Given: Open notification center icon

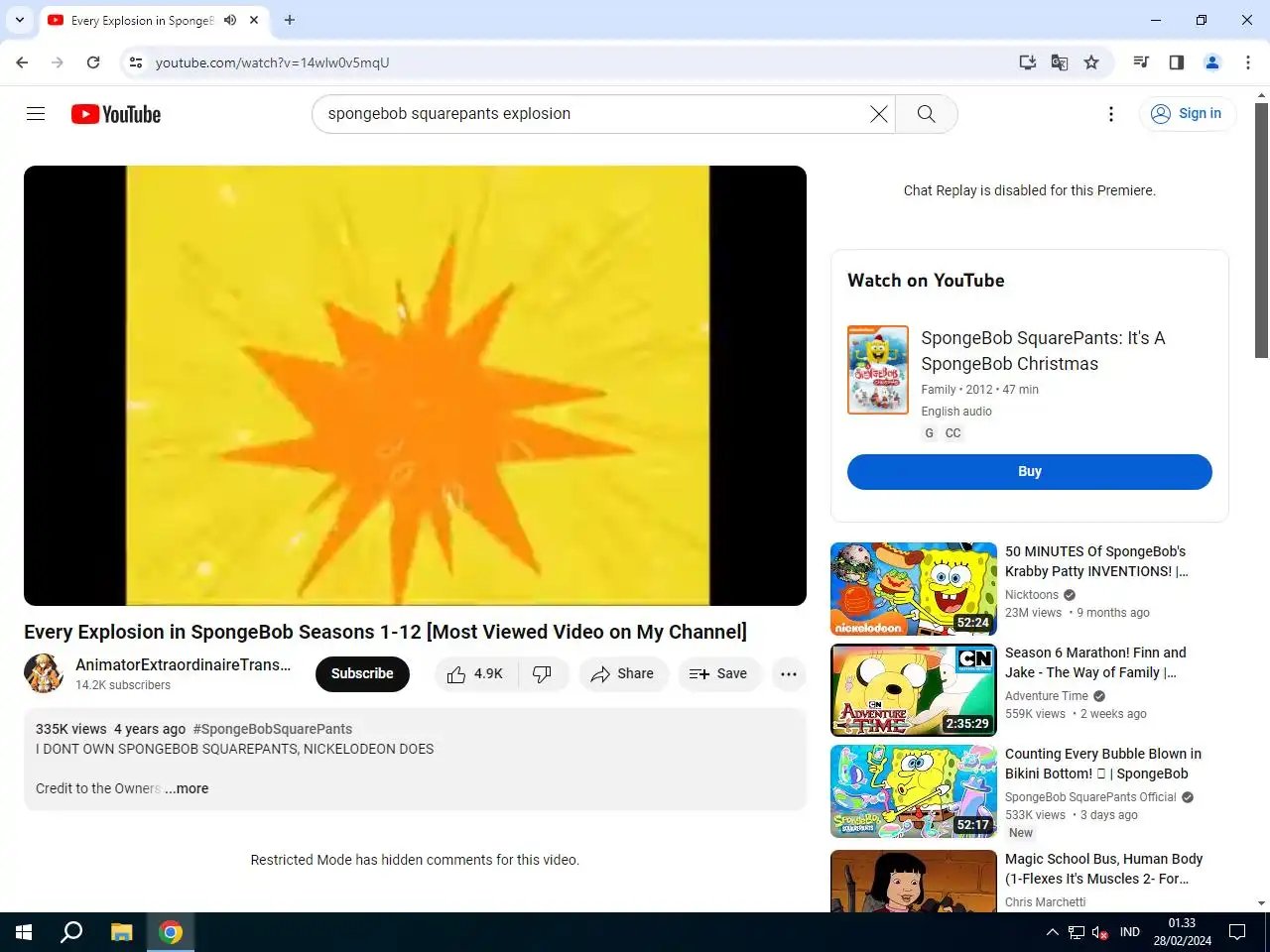Looking at the screenshot, I should (1237, 932).
